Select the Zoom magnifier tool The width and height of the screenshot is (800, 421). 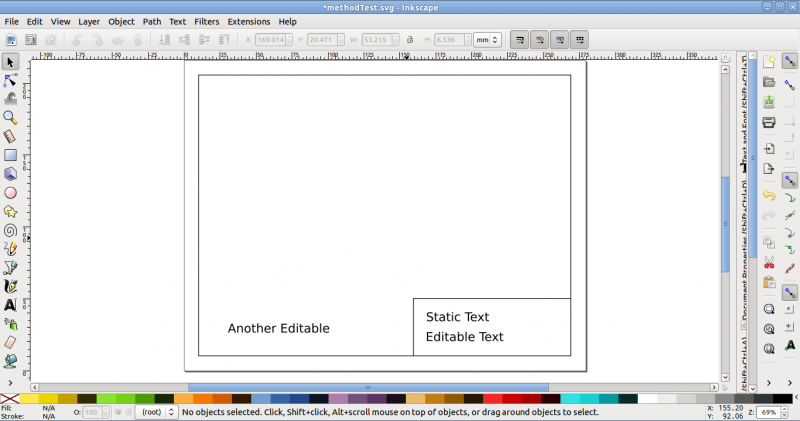click(x=10, y=118)
